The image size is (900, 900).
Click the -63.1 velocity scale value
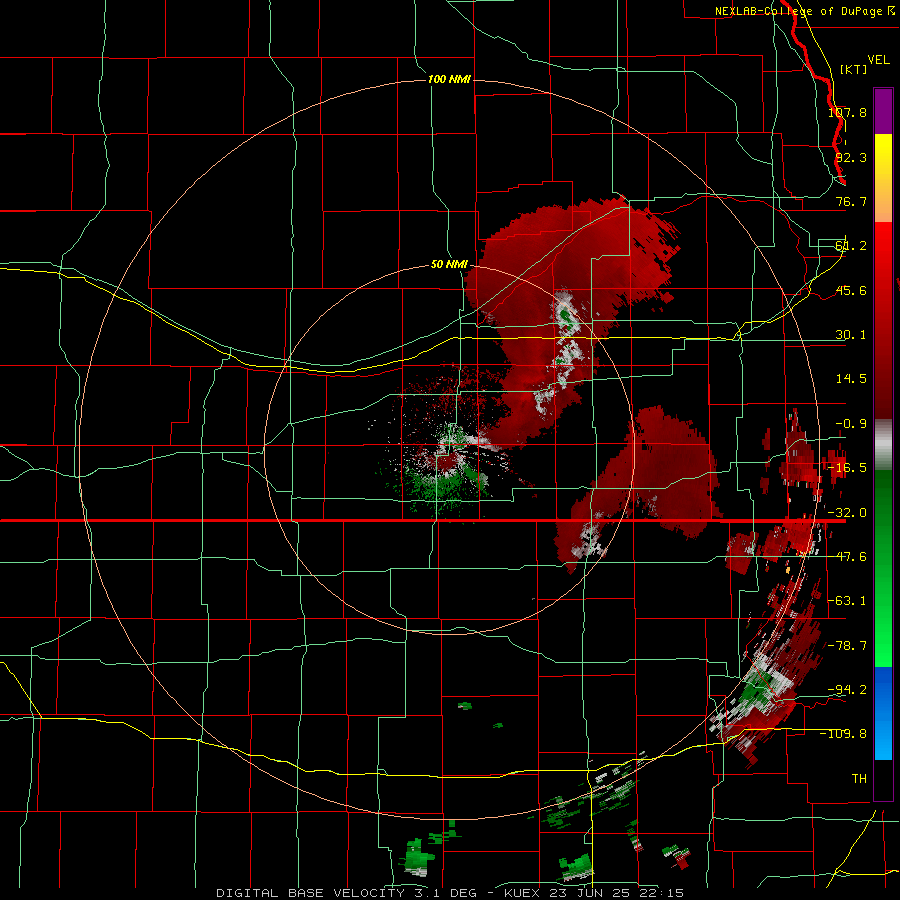coord(847,601)
